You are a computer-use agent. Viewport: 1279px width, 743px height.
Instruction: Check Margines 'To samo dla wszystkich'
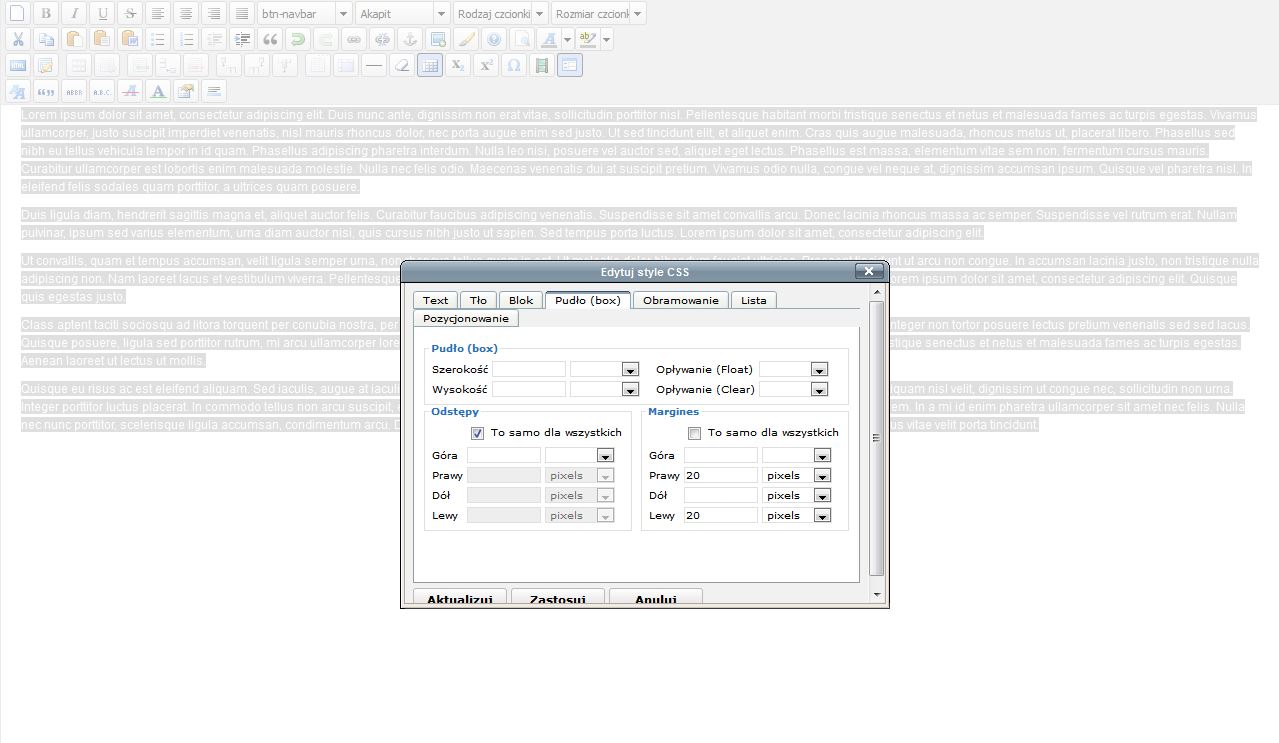tap(695, 433)
